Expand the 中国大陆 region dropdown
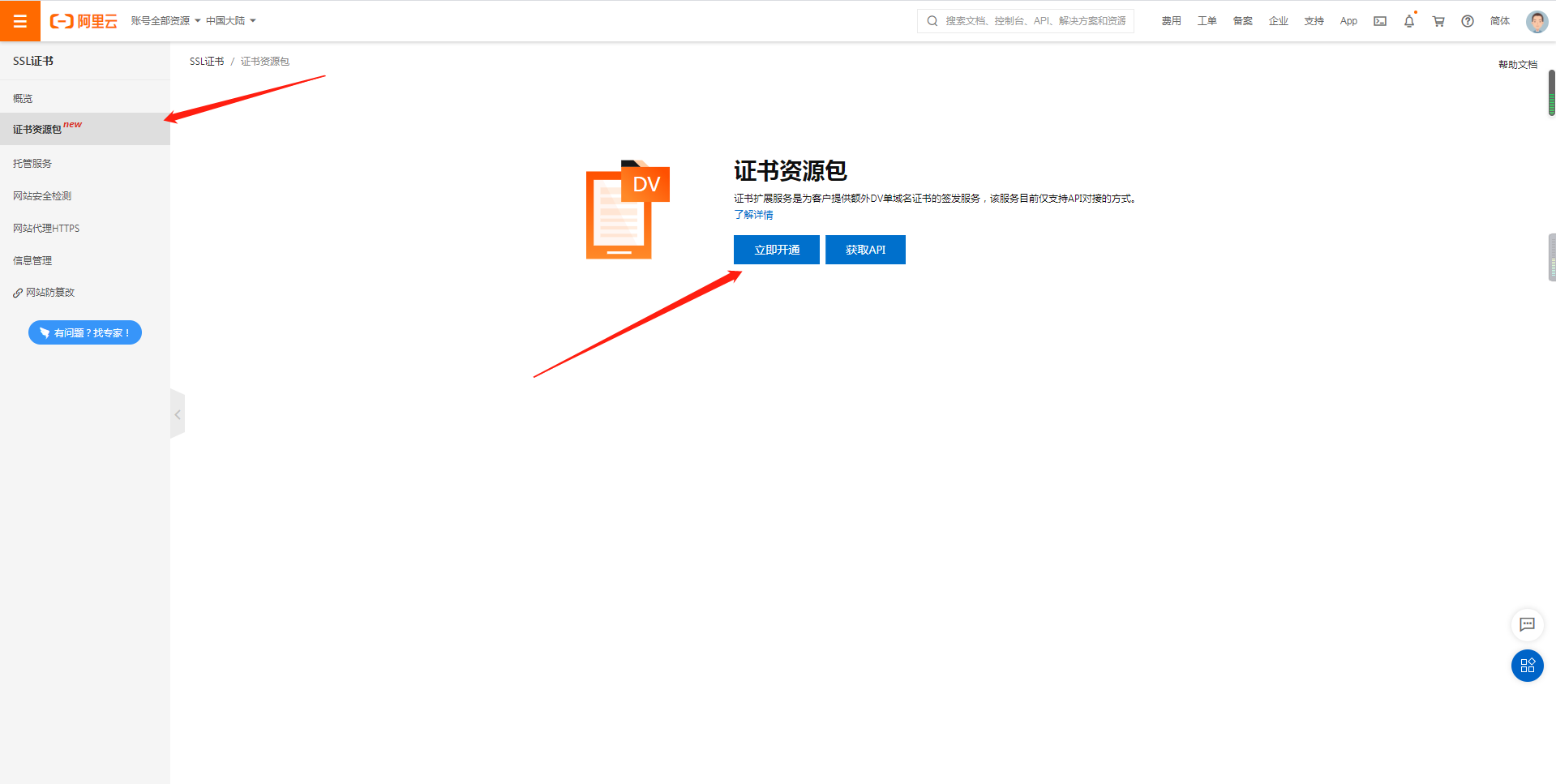 pos(230,21)
